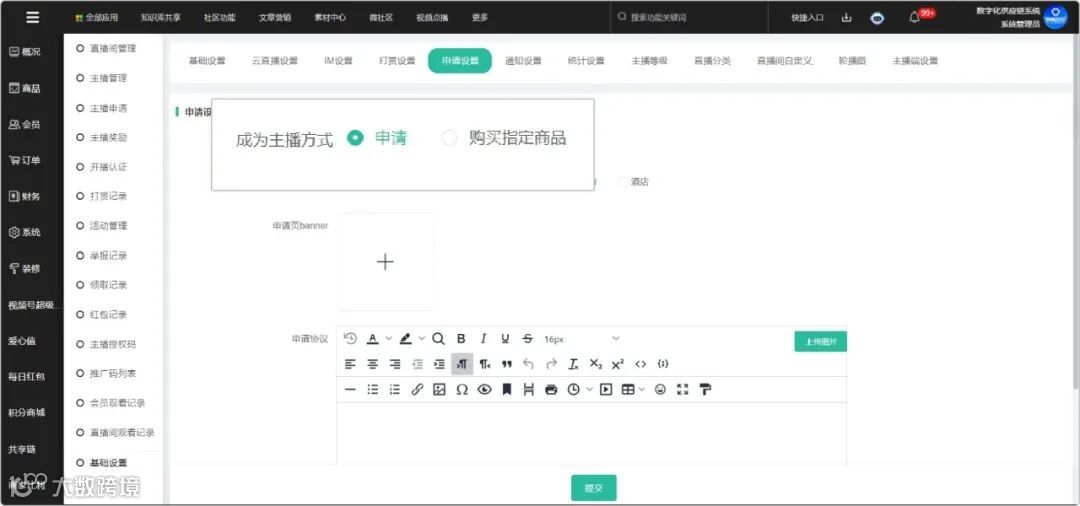
Task: Open the notification bell
Action: (915, 18)
